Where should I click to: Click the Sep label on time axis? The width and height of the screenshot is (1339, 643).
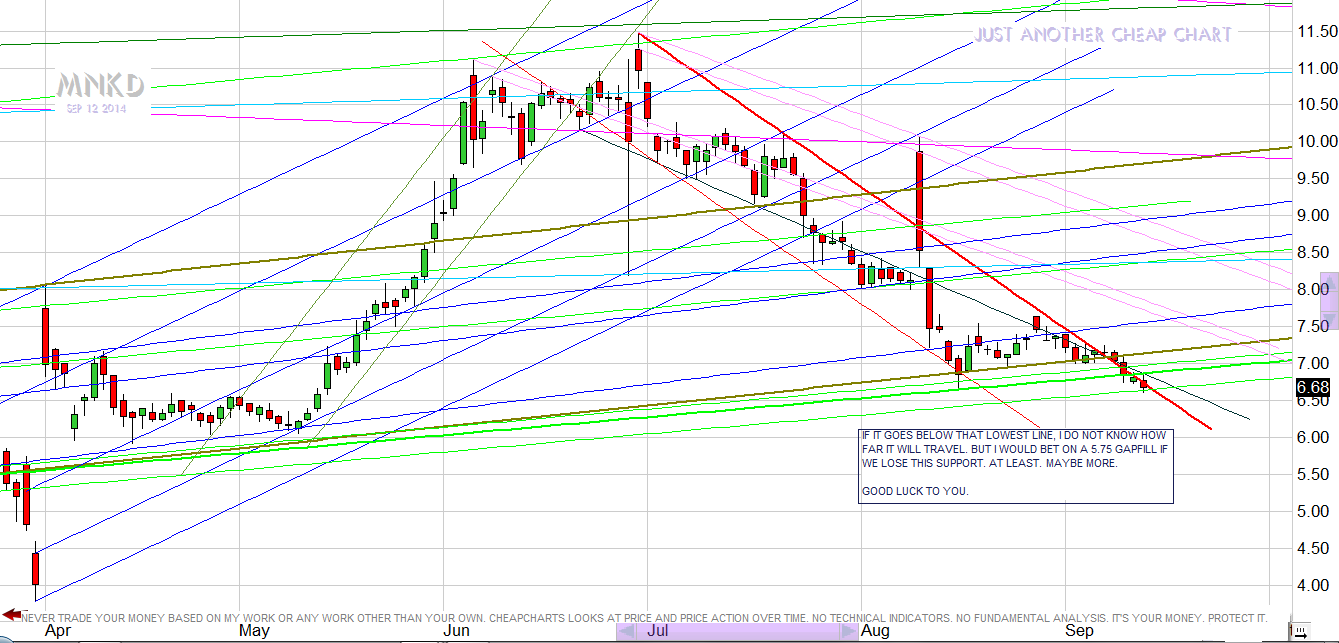1079,631
